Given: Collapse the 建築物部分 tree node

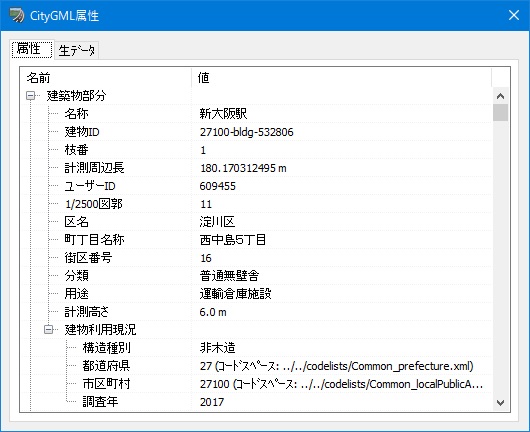Looking at the screenshot, I should 30,96.
